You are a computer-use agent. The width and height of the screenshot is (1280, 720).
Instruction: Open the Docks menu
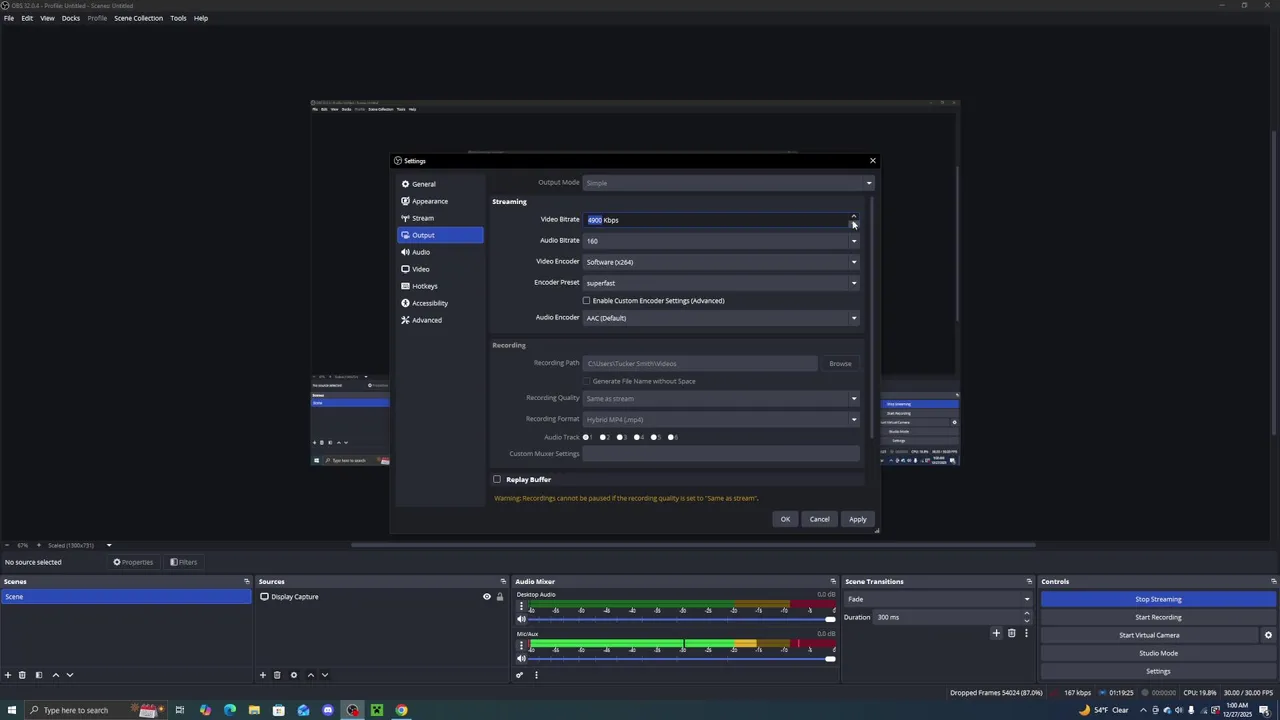pos(71,18)
